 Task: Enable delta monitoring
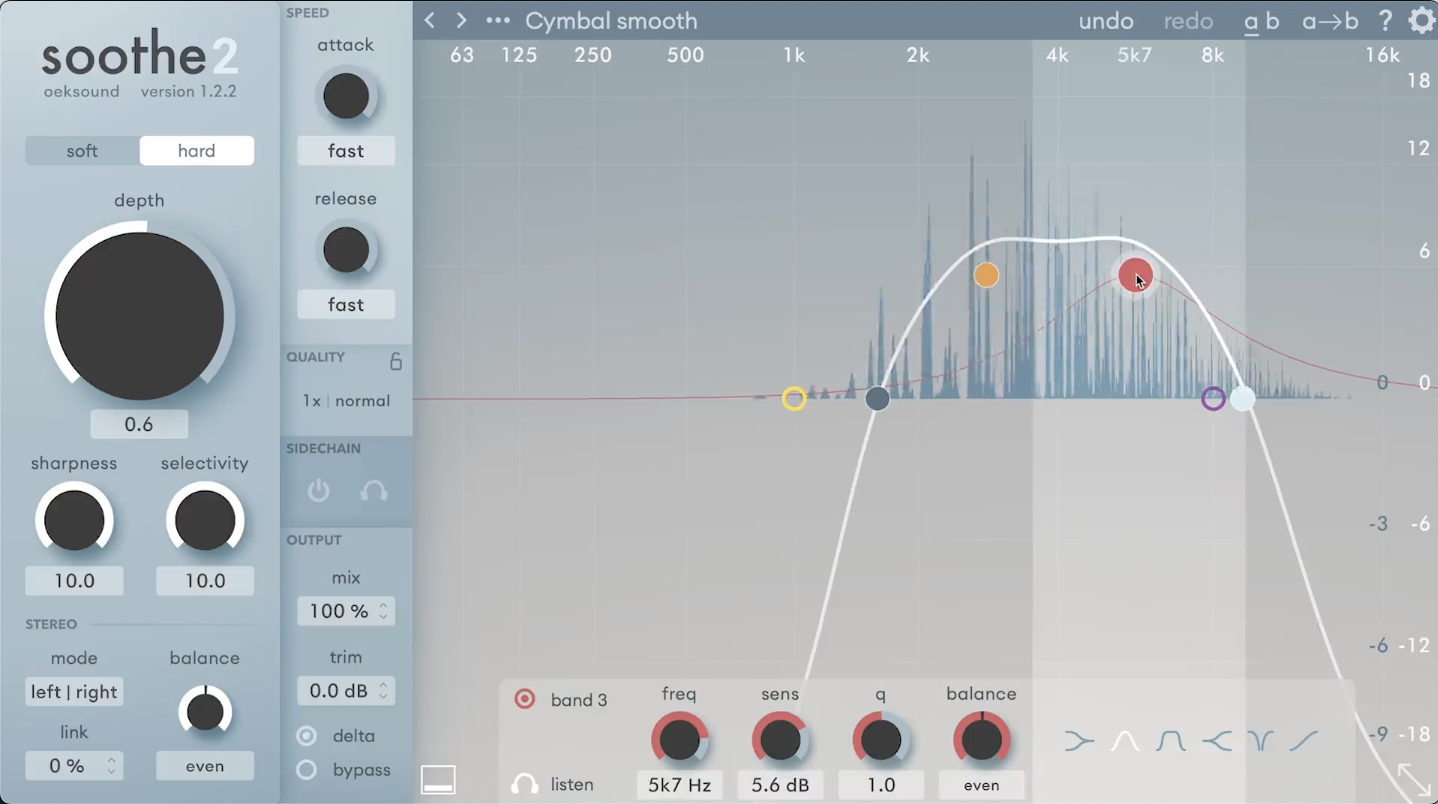coord(307,735)
